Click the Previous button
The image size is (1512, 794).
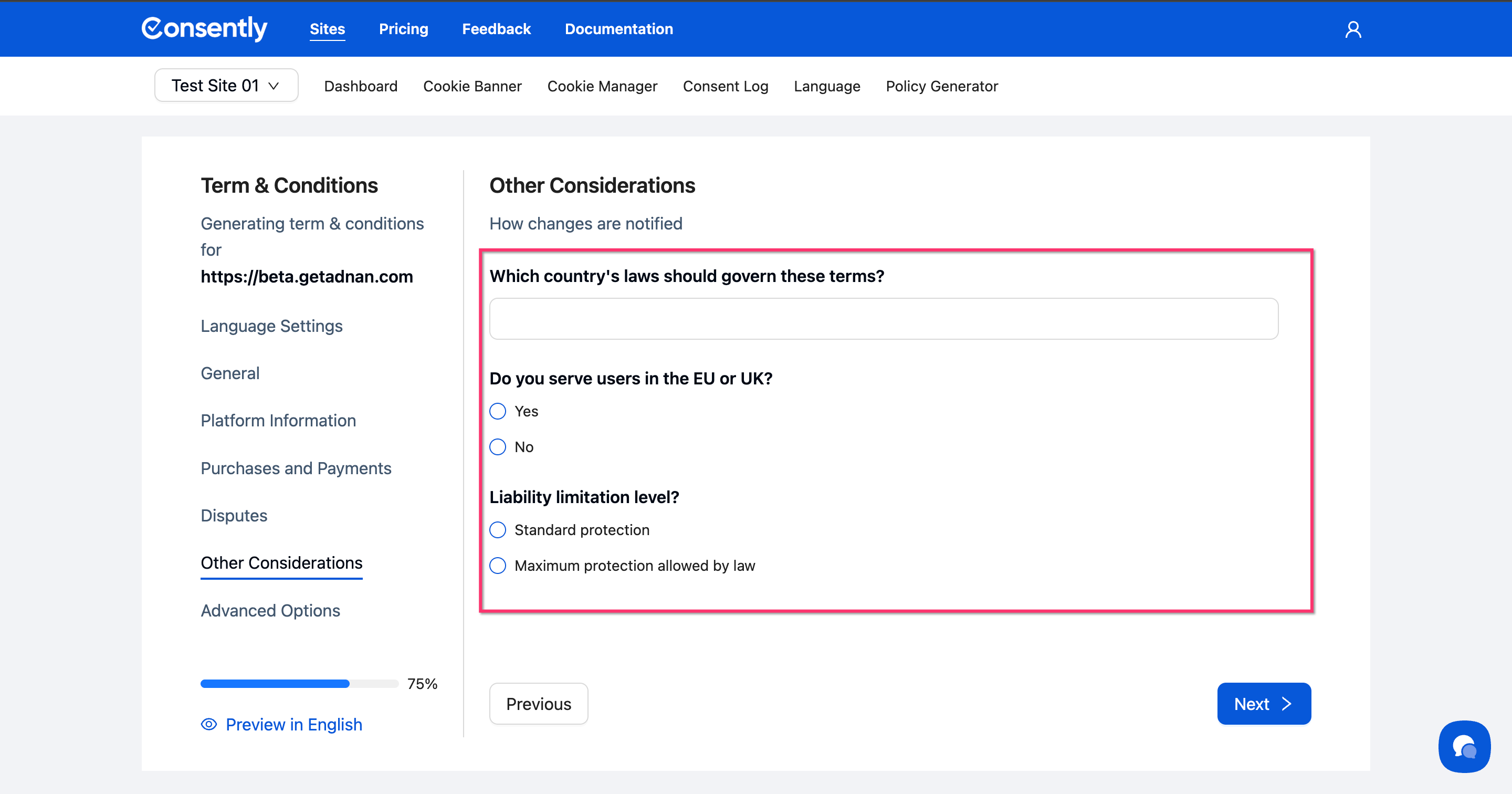point(538,704)
